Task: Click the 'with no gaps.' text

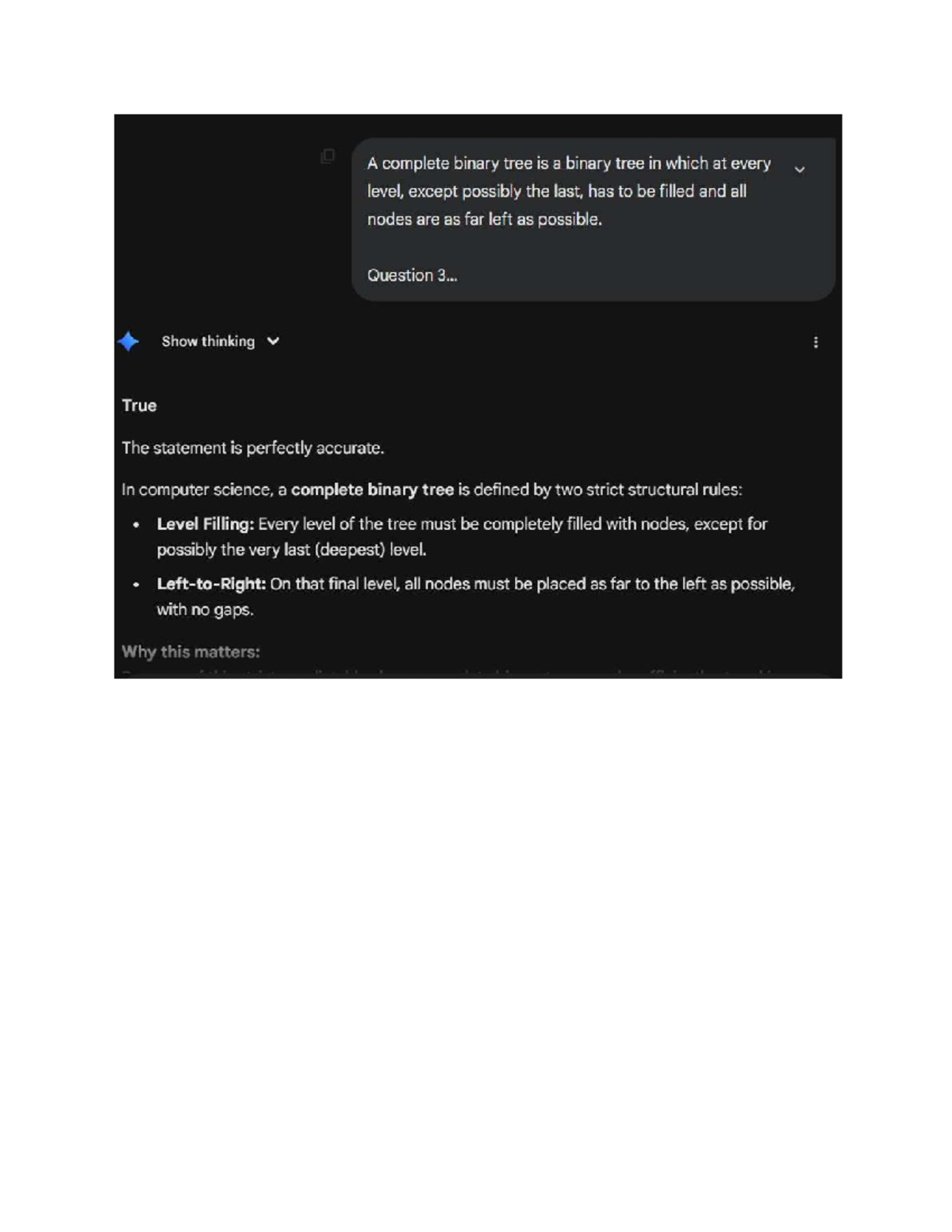Action: 205,610
